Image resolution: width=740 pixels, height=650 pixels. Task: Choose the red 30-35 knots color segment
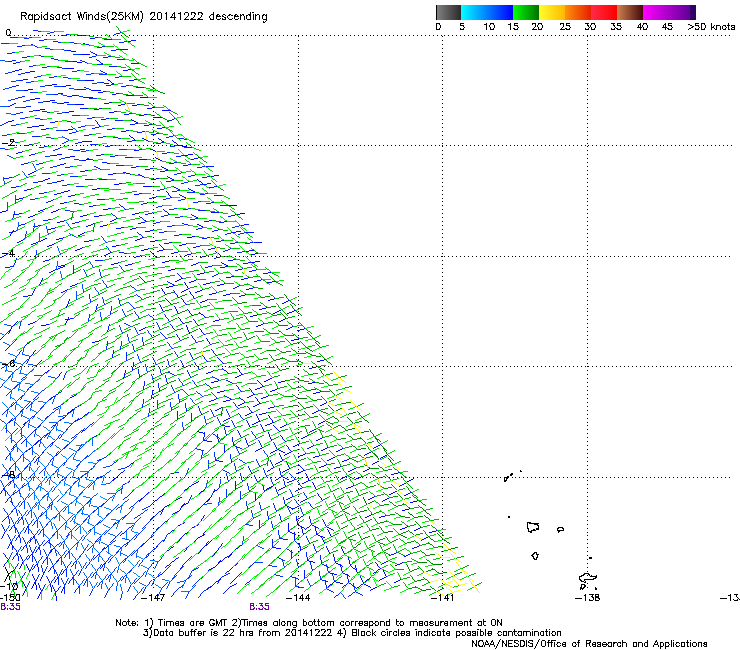pos(604,12)
